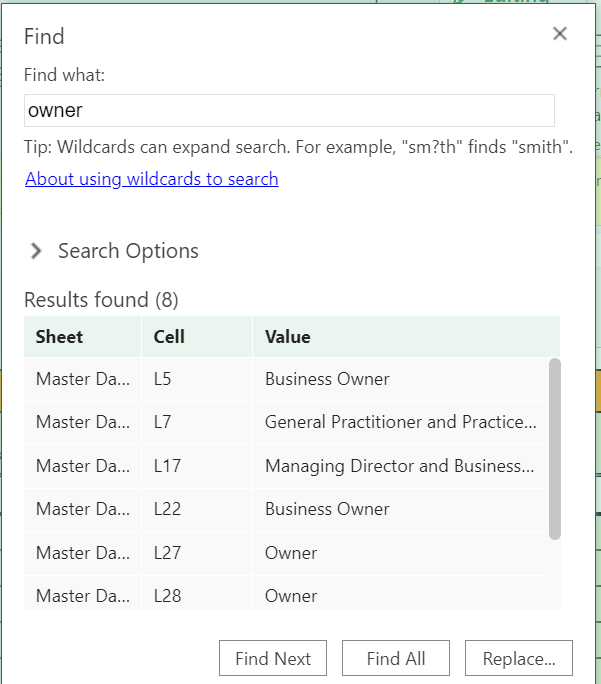Click the results list vertical scrollbar
The image size is (601, 684).
pyautogui.click(x=555, y=448)
